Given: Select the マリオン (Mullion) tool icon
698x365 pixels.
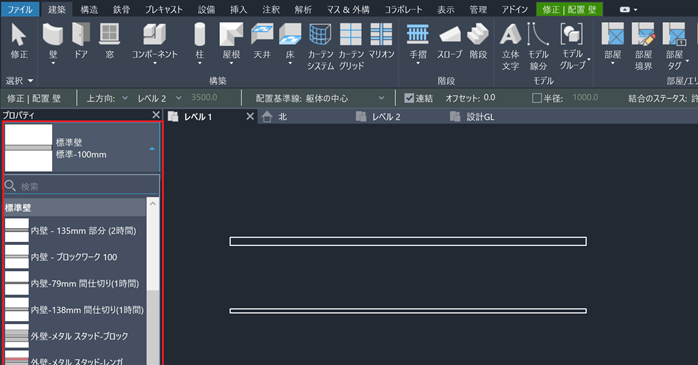Looking at the screenshot, I should (381, 35).
